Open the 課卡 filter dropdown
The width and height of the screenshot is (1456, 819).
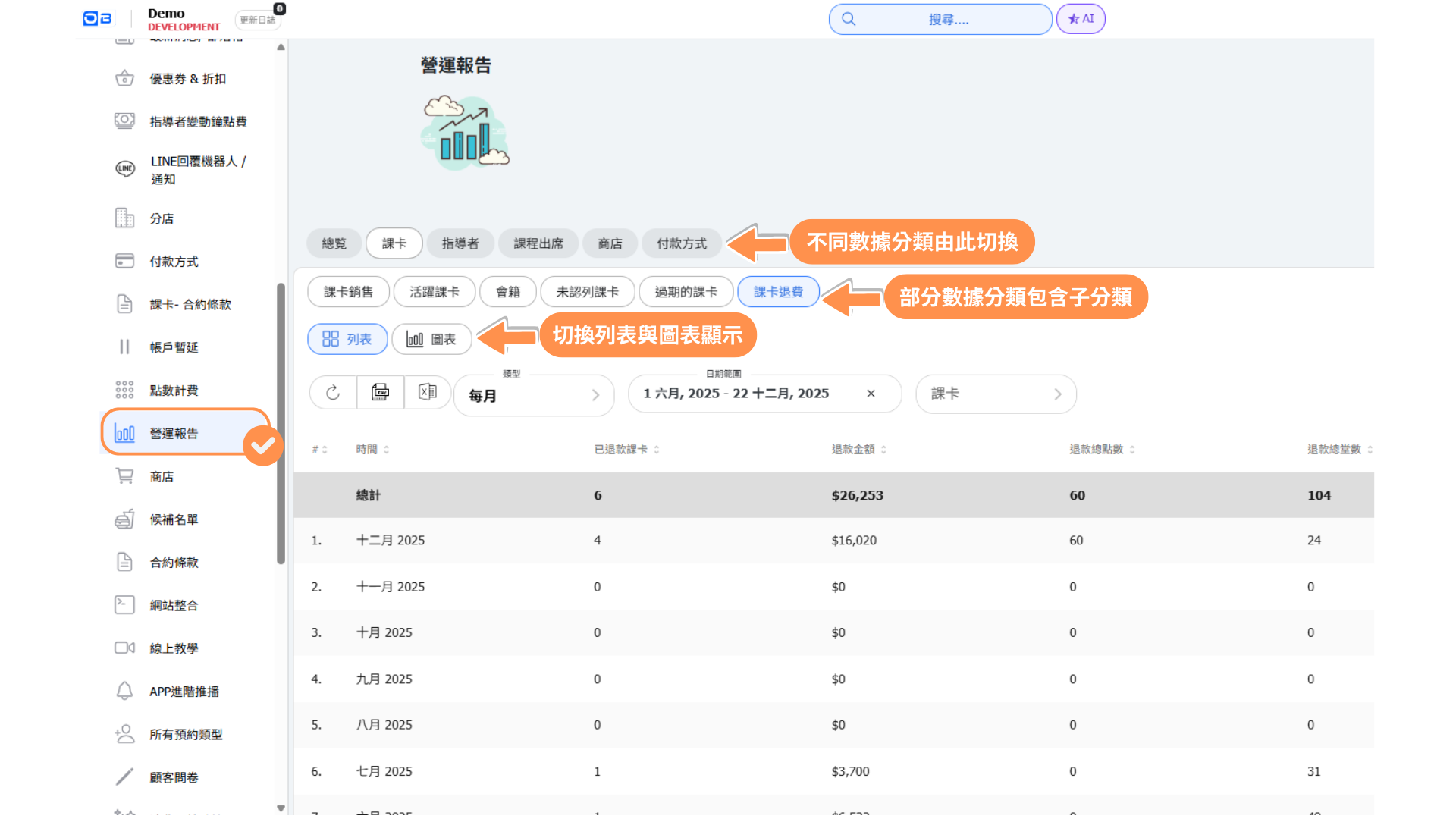point(996,394)
